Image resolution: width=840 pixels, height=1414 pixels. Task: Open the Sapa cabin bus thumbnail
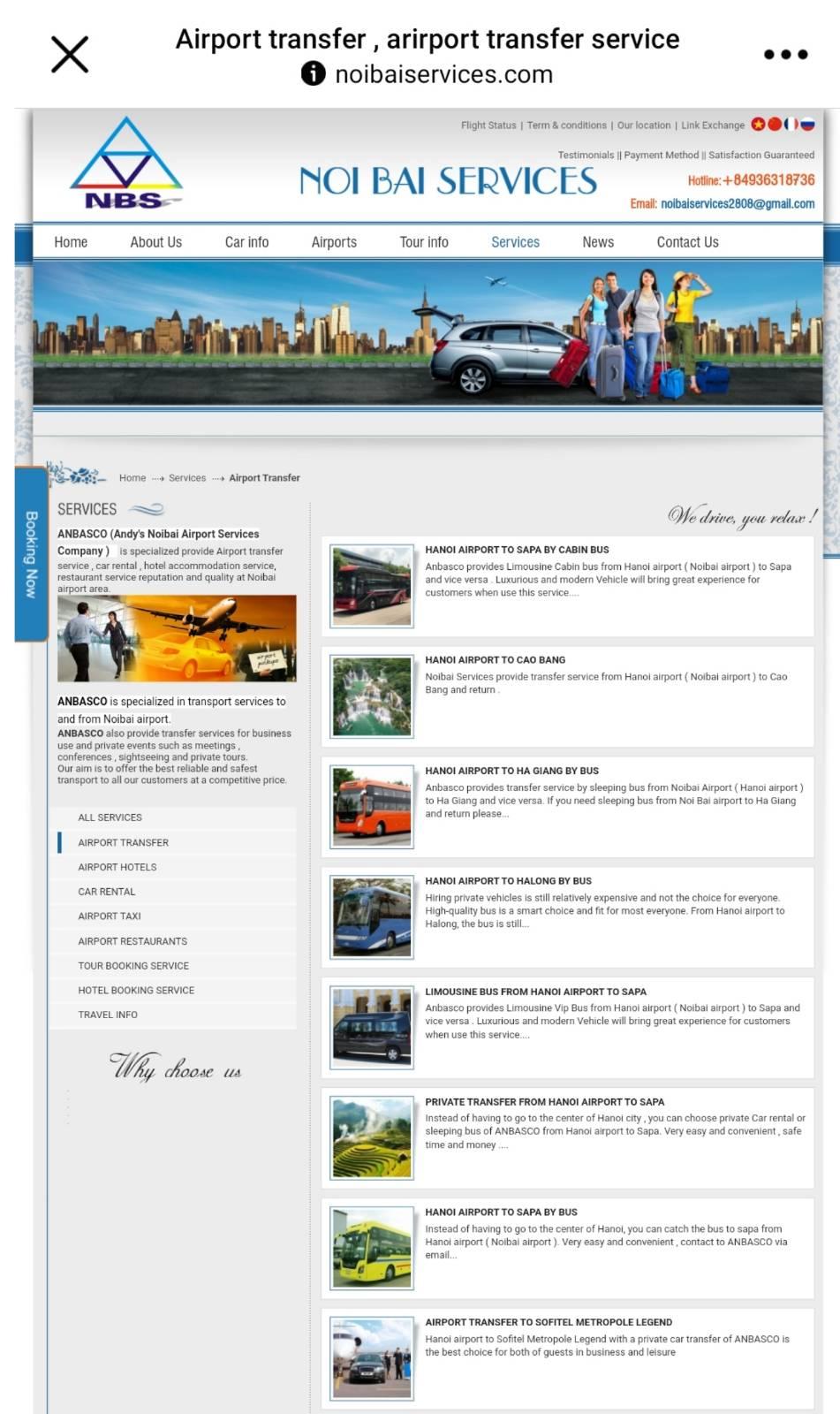click(x=372, y=586)
